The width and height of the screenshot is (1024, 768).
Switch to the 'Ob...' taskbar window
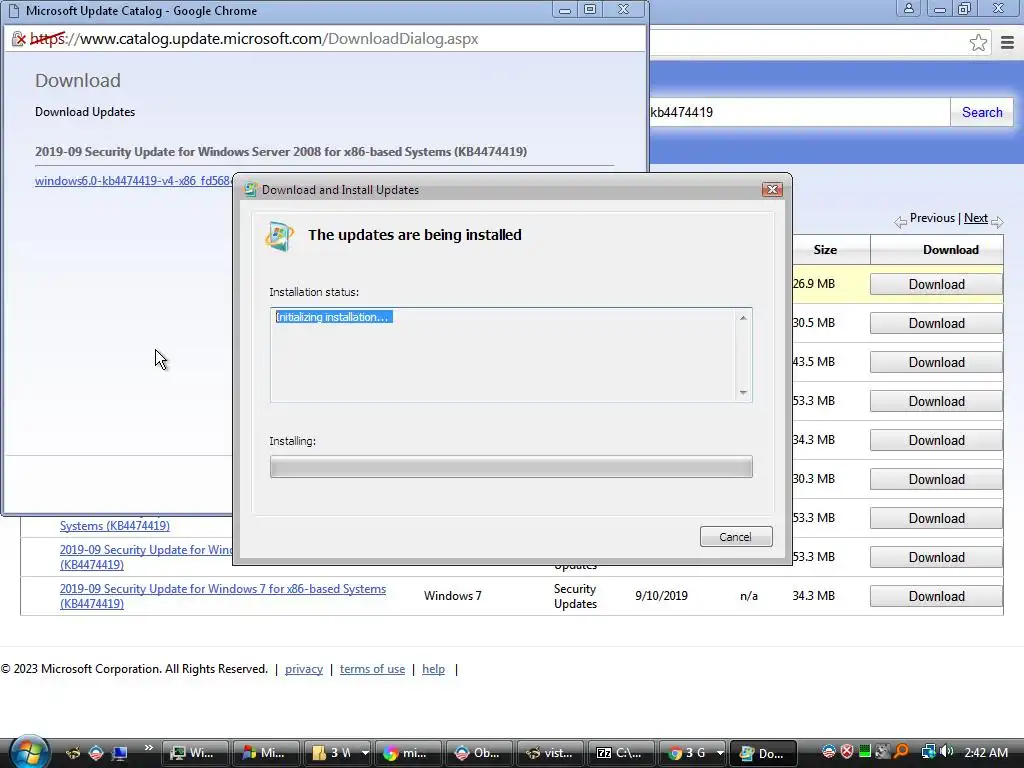(479, 753)
